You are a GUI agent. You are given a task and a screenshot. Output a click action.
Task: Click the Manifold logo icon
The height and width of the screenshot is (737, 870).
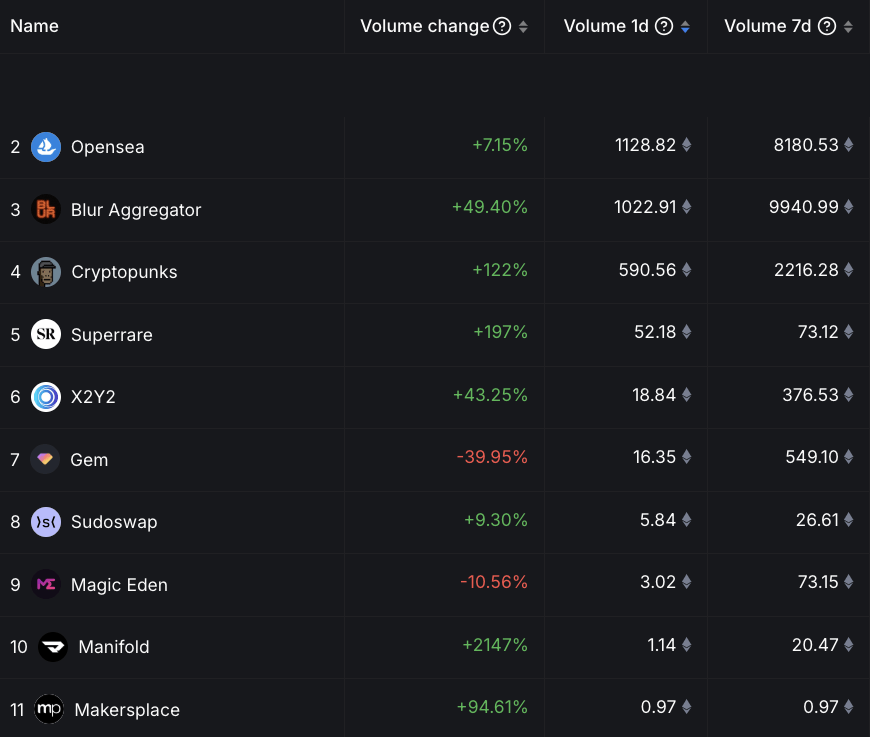point(53,647)
